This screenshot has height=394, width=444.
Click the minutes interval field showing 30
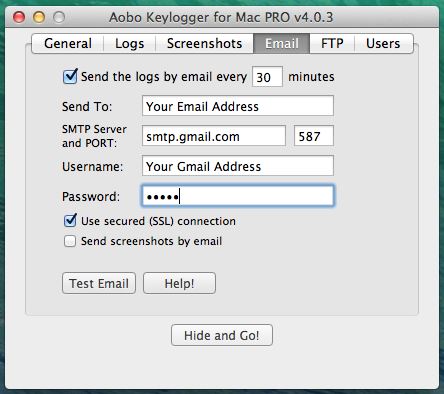tap(267, 77)
